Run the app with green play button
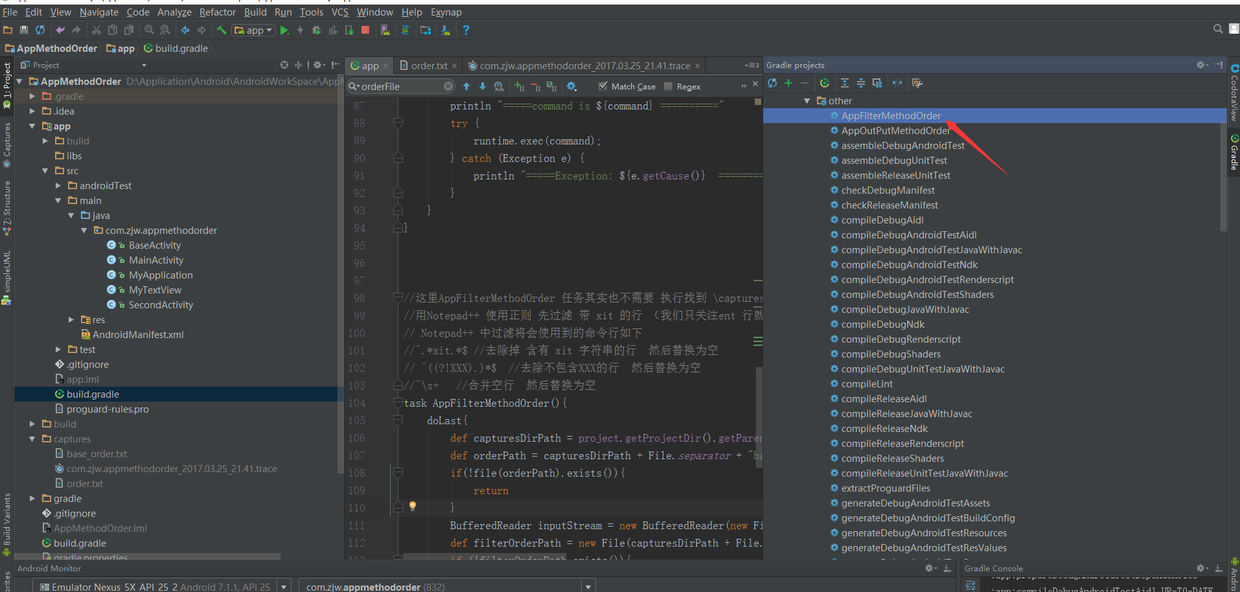1240x592 pixels. point(284,31)
